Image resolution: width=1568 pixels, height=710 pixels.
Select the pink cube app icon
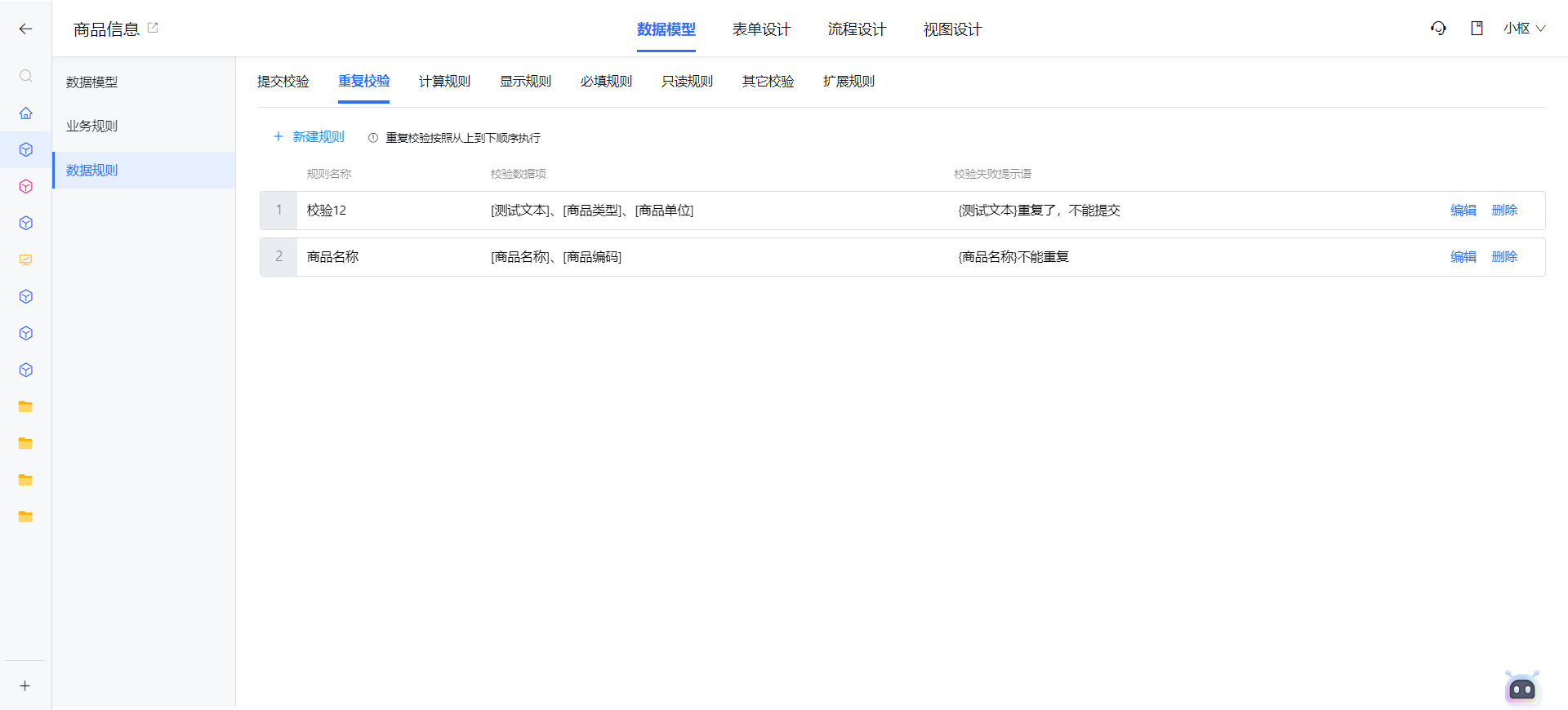coord(25,186)
